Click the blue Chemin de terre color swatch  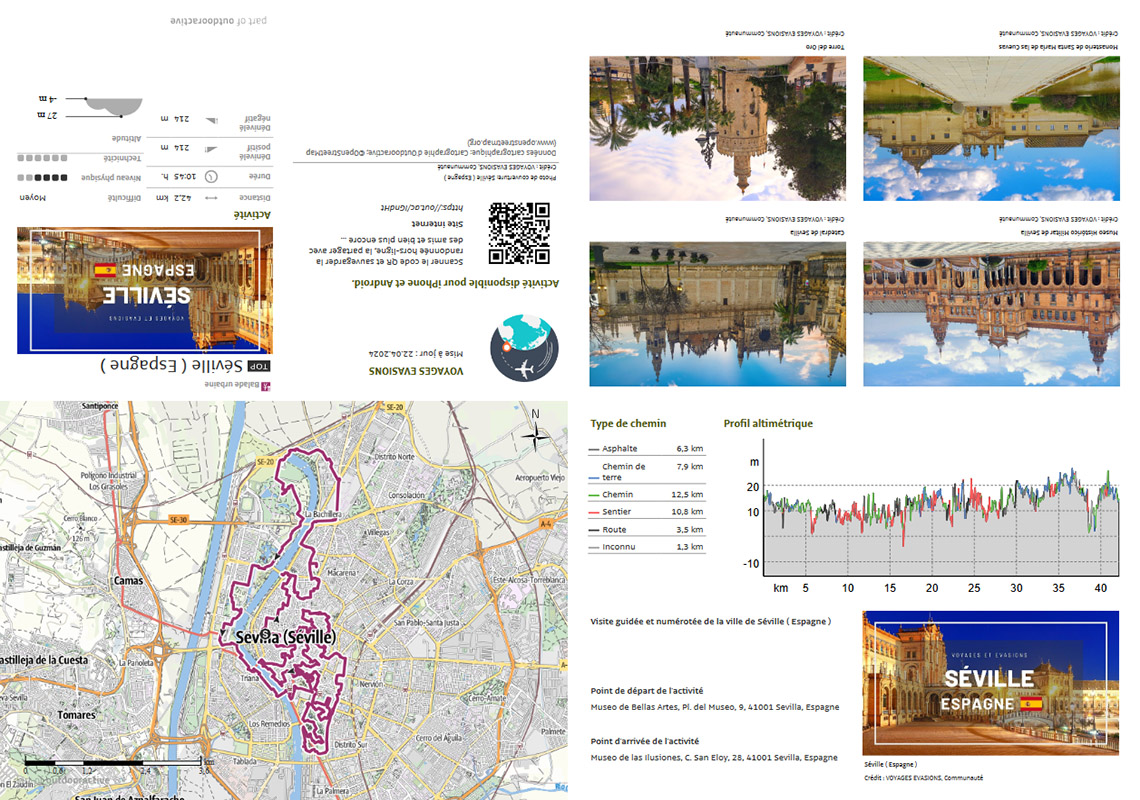click(x=594, y=478)
